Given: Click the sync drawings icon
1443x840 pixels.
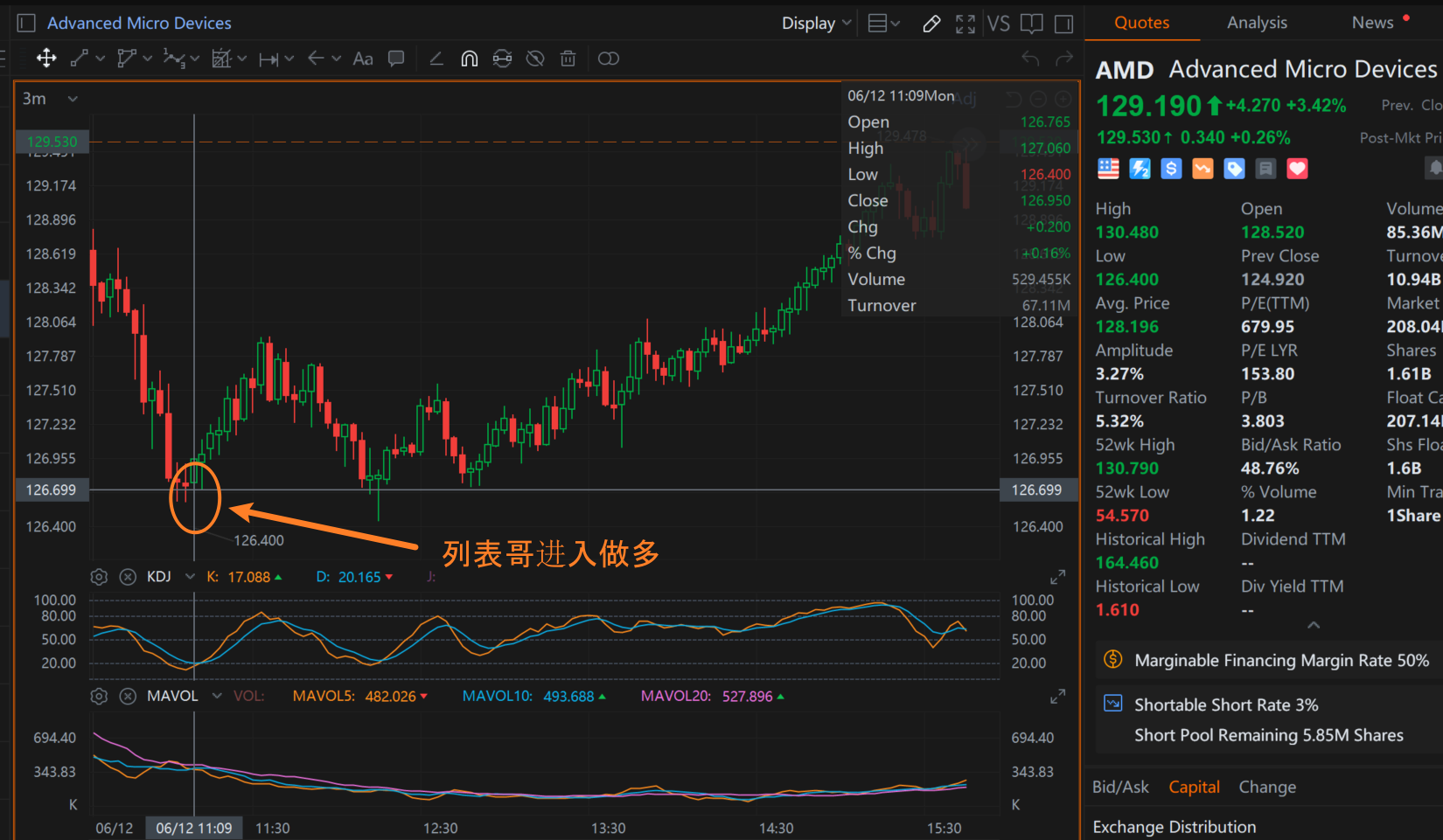Looking at the screenshot, I should point(502,59).
